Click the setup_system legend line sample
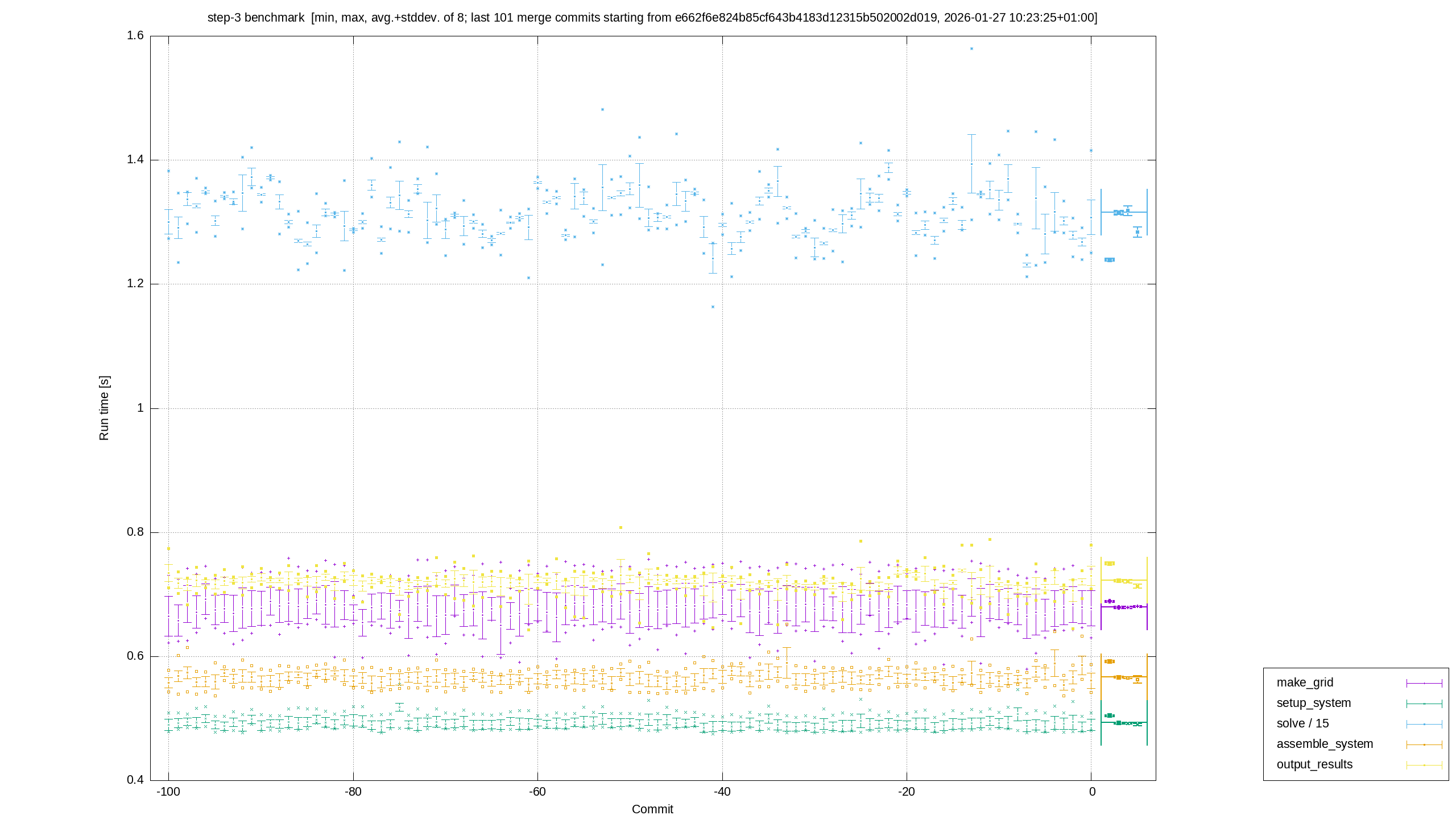1456x819 pixels. click(x=1424, y=704)
